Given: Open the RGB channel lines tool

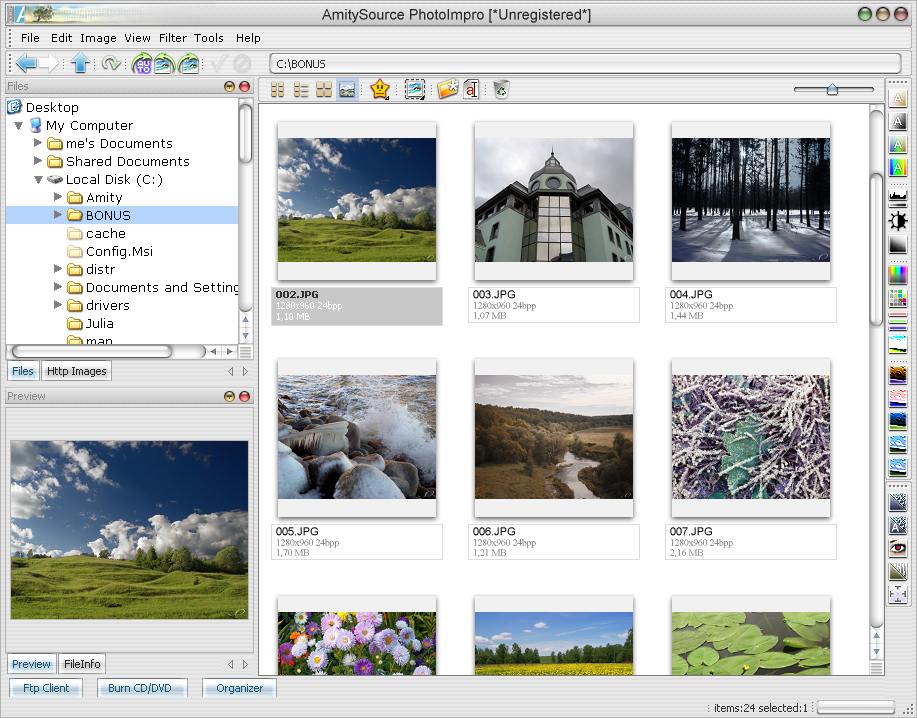Looking at the screenshot, I should (x=898, y=320).
